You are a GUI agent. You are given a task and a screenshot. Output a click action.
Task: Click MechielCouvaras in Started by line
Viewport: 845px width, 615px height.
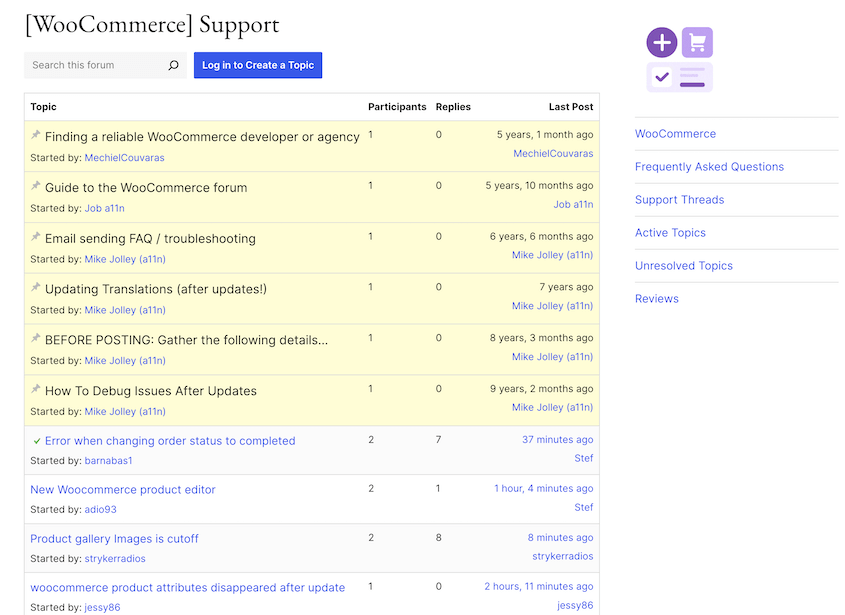[x=124, y=158]
